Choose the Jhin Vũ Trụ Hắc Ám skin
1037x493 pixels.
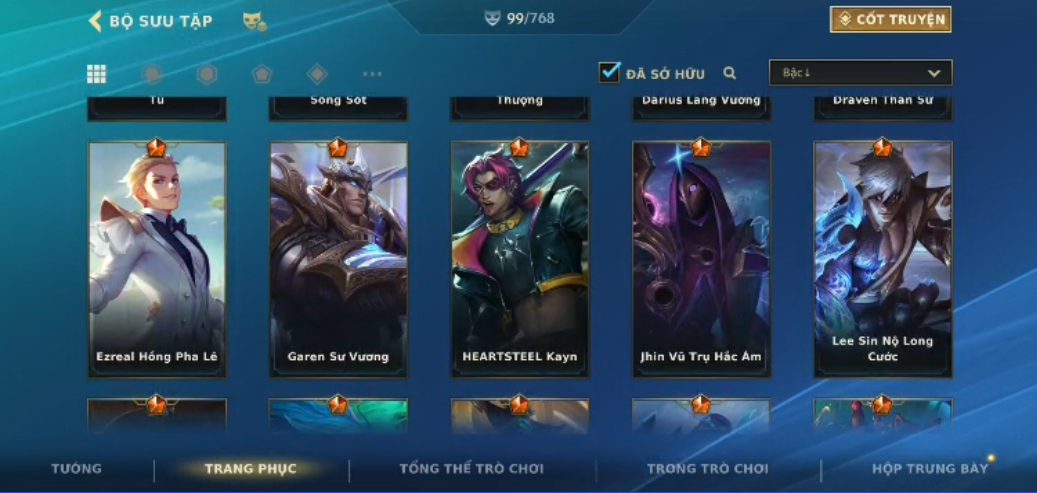pos(701,259)
